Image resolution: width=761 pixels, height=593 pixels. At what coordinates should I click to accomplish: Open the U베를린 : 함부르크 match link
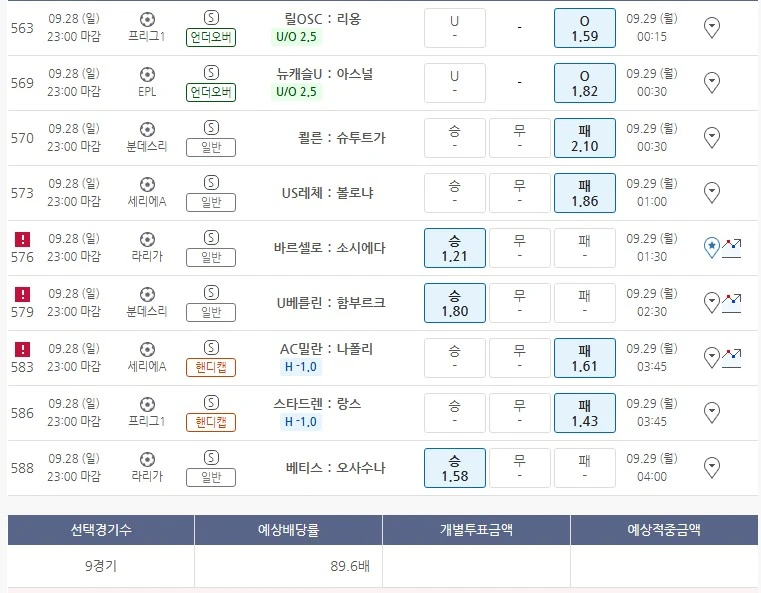pos(331,302)
